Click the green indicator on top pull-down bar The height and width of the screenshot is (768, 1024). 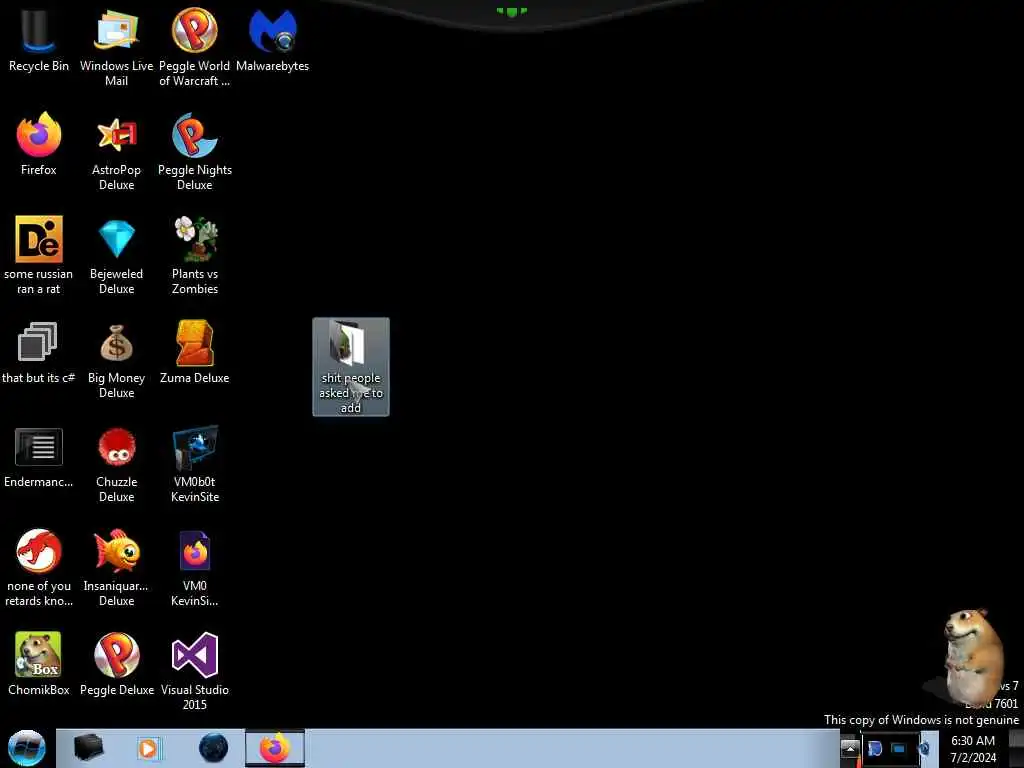tap(511, 11)
